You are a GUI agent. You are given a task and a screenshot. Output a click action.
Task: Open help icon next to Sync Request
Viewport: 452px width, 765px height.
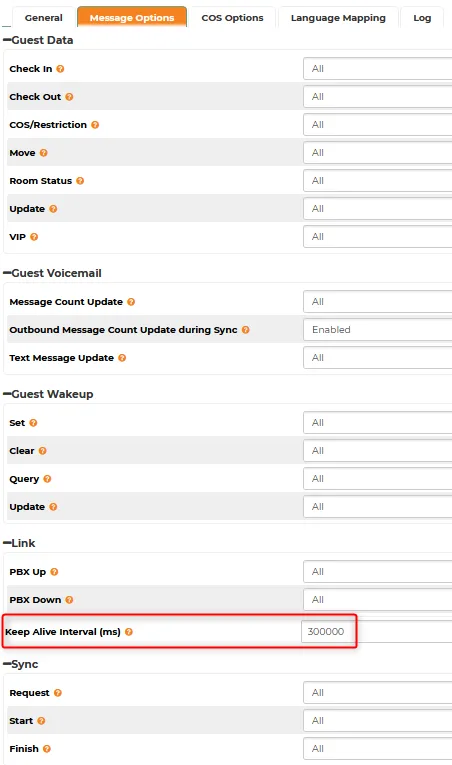[x=58, y=693]
